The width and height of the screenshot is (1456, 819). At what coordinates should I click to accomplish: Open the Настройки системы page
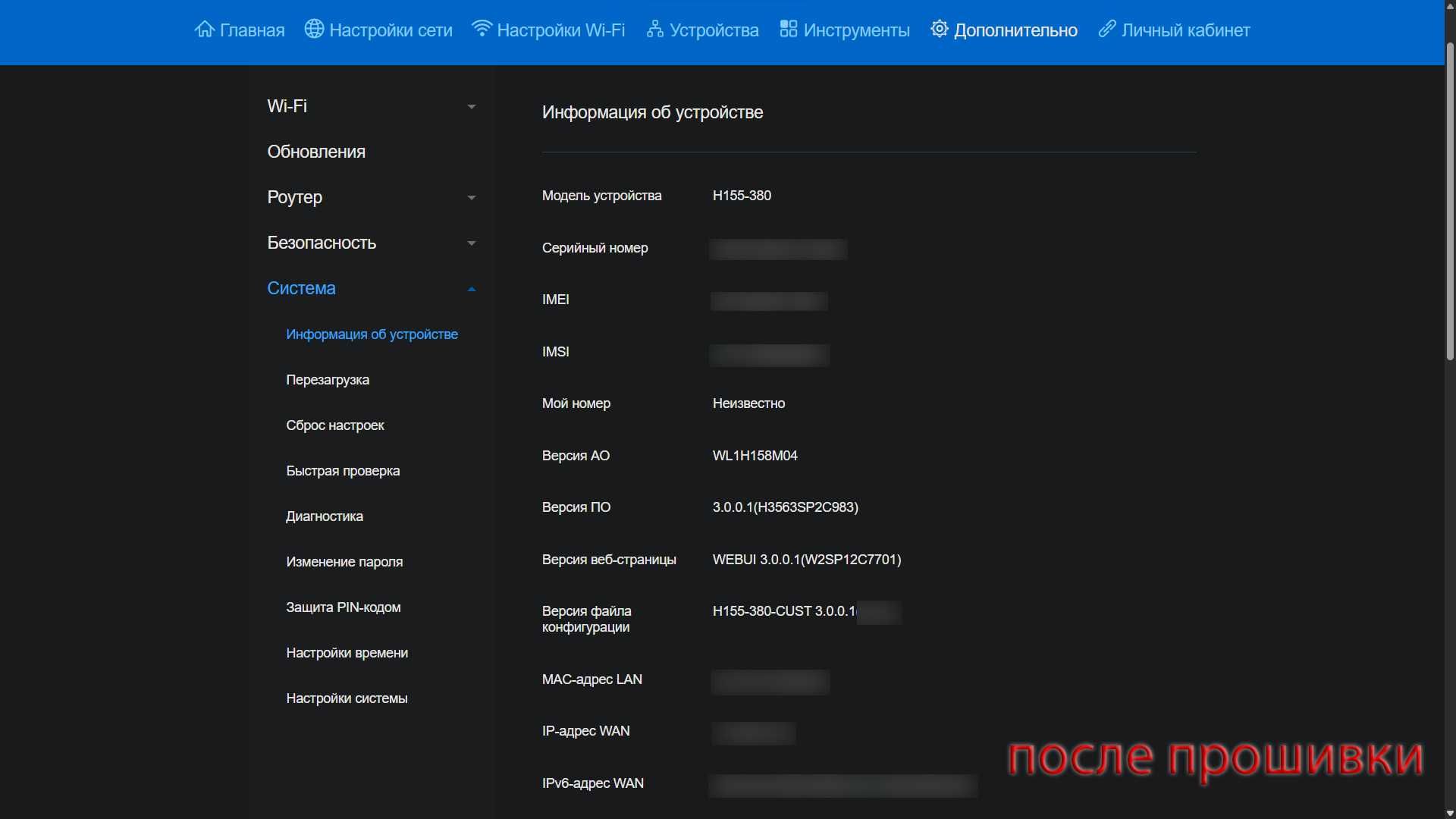point(347,698)
